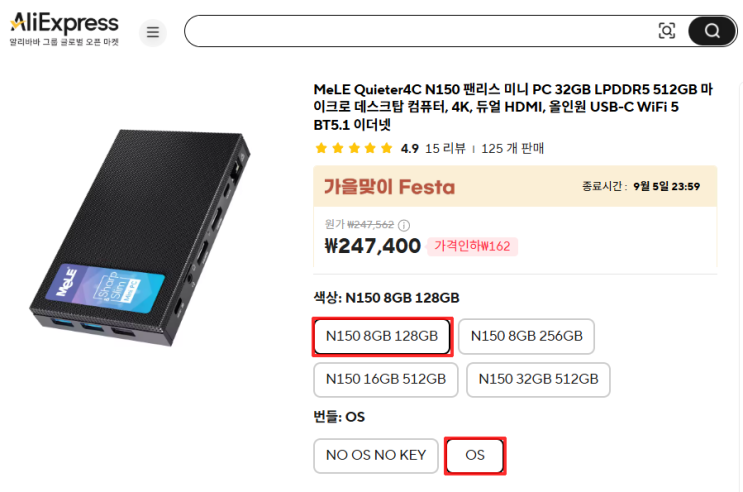Click the 4.9 rating score
Viewport: 743px width, 492px height.
click(x=409, y=148)
